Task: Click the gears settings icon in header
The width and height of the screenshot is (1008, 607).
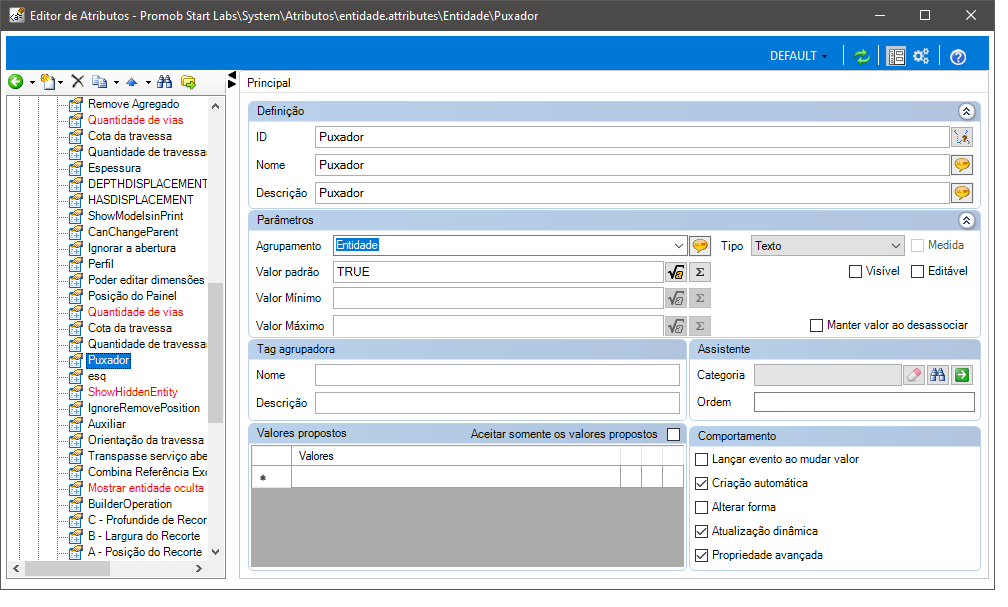Action: (x=921, y=56)
